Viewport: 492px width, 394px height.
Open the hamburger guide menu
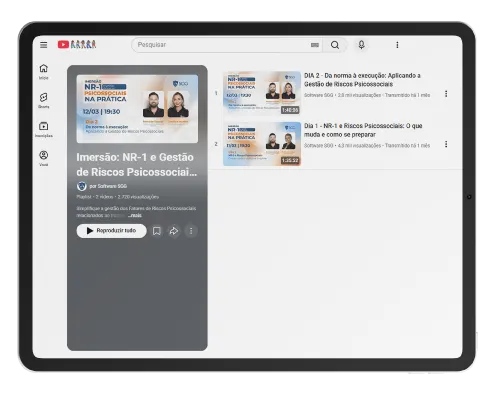click(x=43, y=45)
